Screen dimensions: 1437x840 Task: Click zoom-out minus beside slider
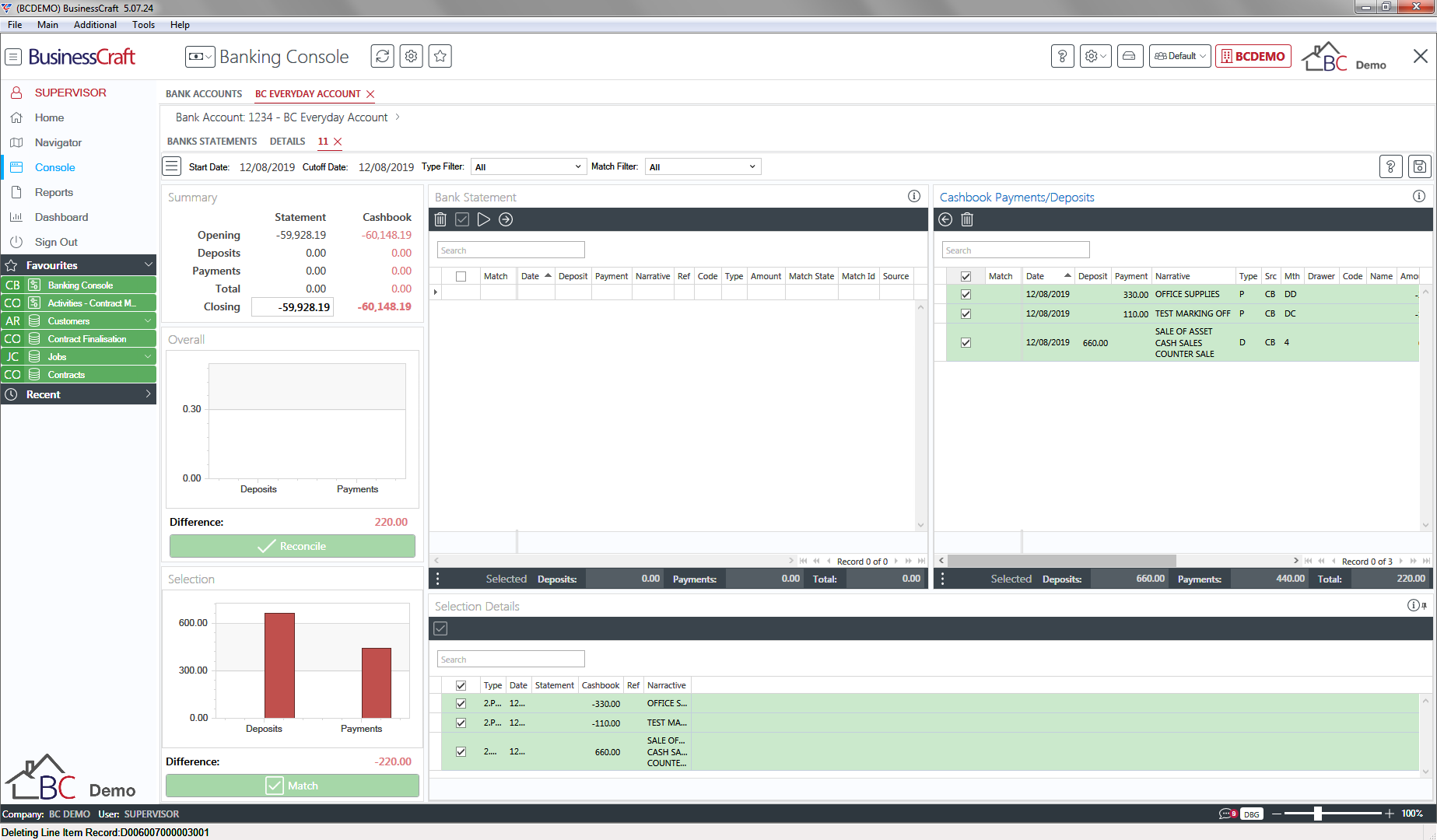click(1276, 814)
